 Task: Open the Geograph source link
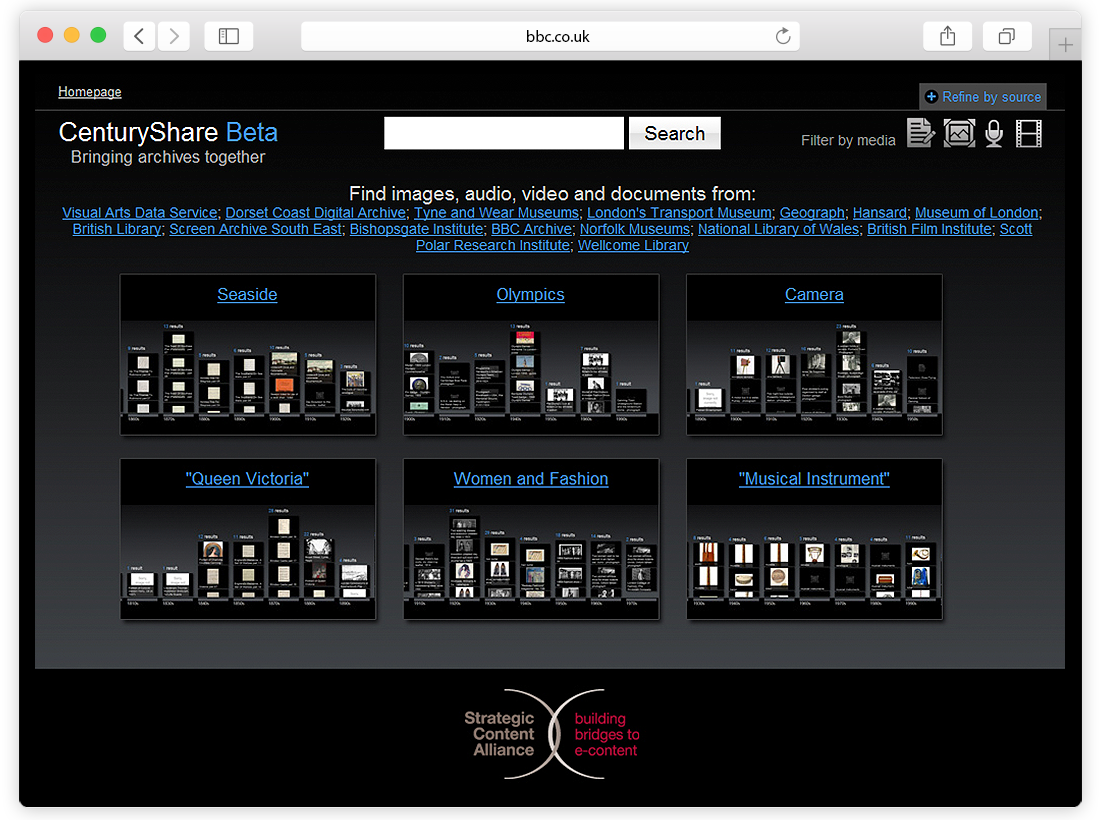pyautogui.click(x=812, y=213)
